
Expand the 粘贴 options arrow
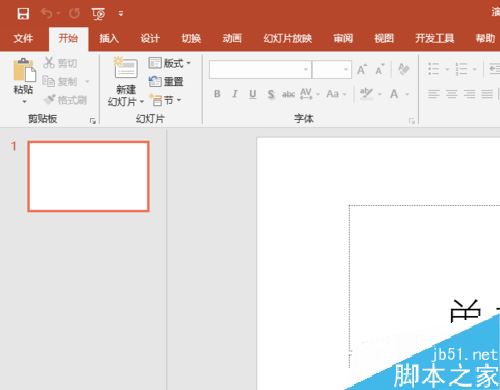pyautogui.click(x=24, y=101)
